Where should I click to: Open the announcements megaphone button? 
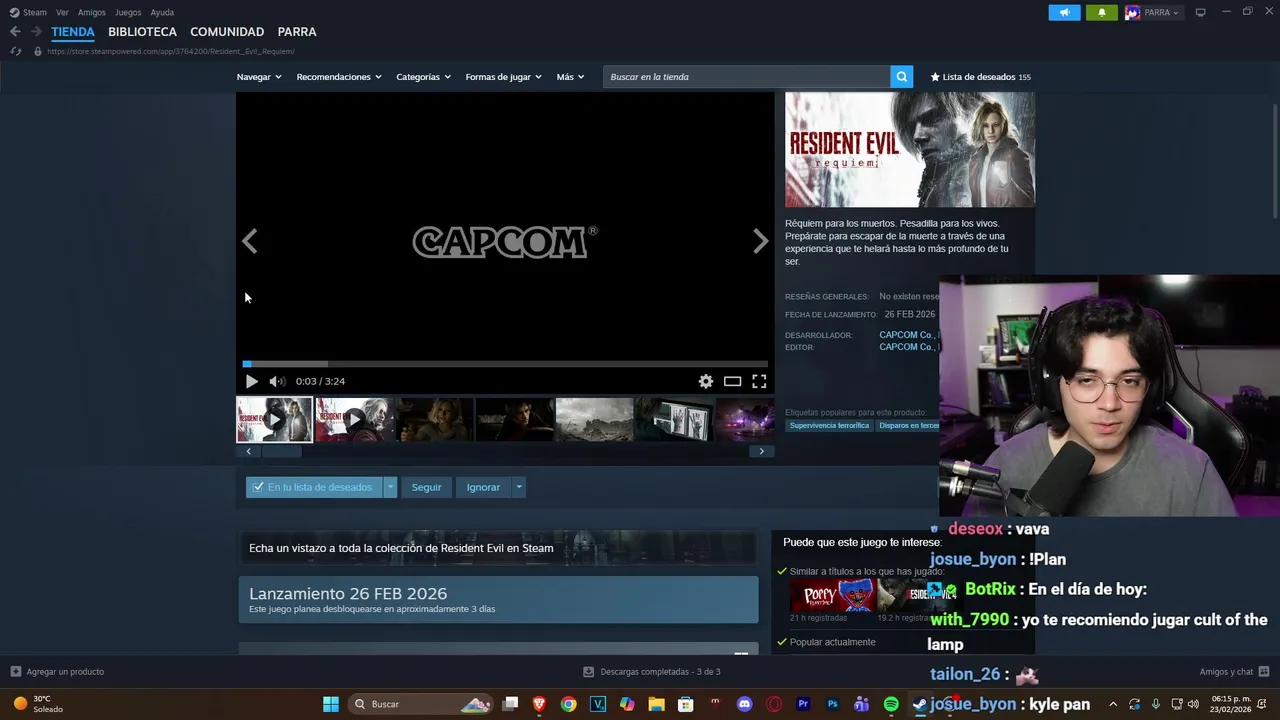point(1064,12)
